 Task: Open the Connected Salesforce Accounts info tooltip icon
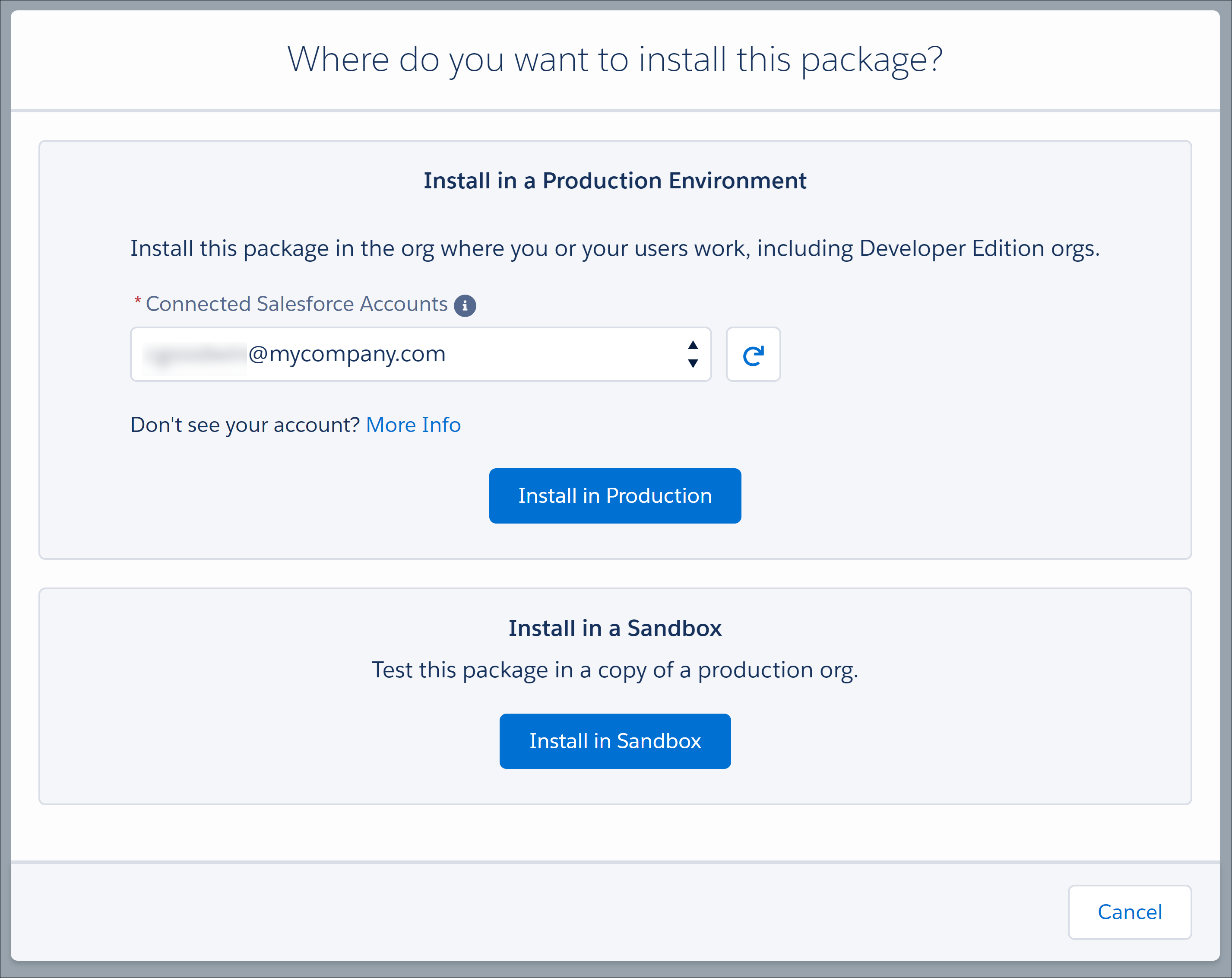(x=465, y=305)
